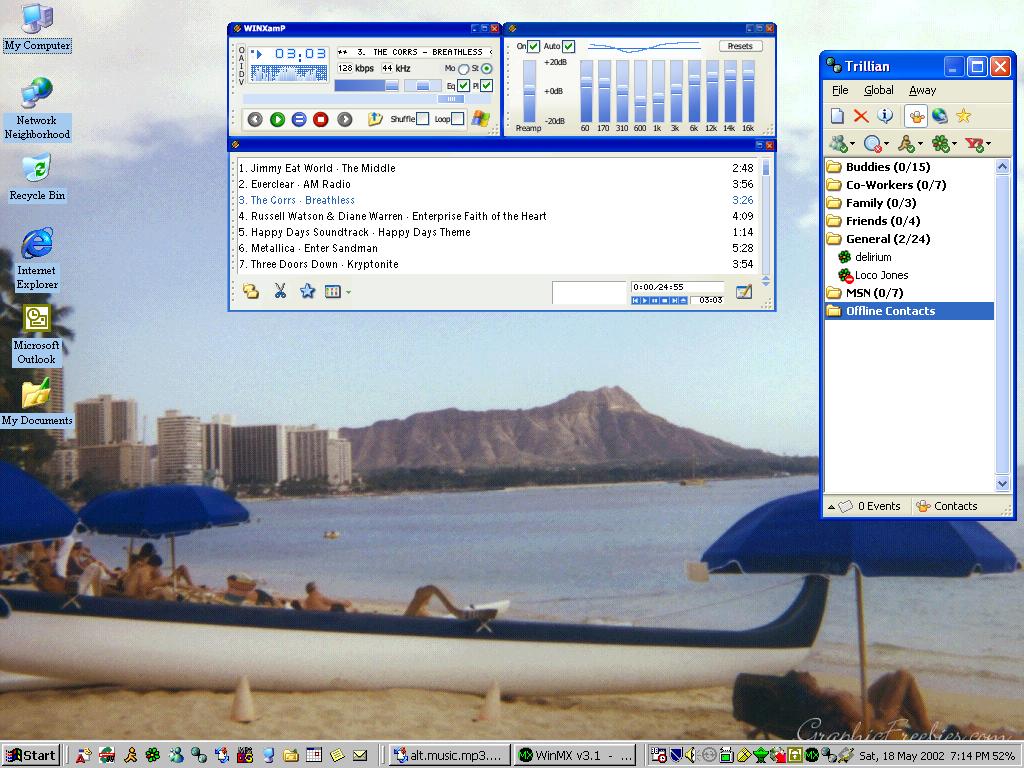Viewport: 1024px width, 768px height.
Task: Click the info bubble icon in Trillian
Action: [884, 116]
